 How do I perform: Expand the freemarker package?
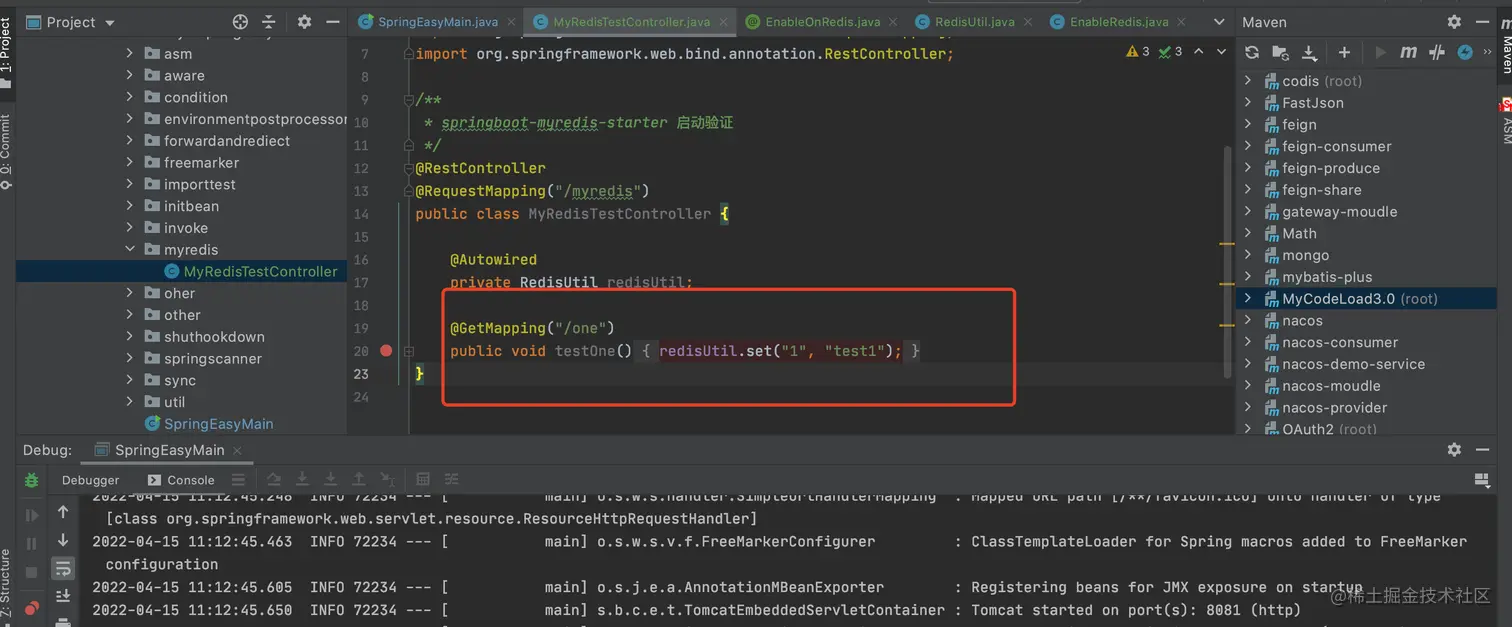click(130, 163)
